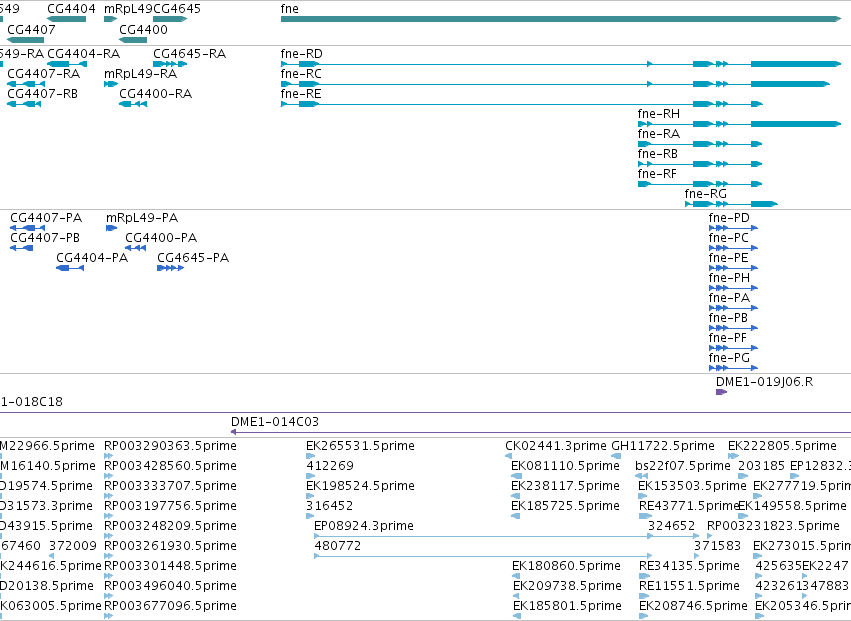This screenshot has height=621, width=851.
Task: Select protein CG4404-PA
Action: pyautogui.click(x=92, y=258)
